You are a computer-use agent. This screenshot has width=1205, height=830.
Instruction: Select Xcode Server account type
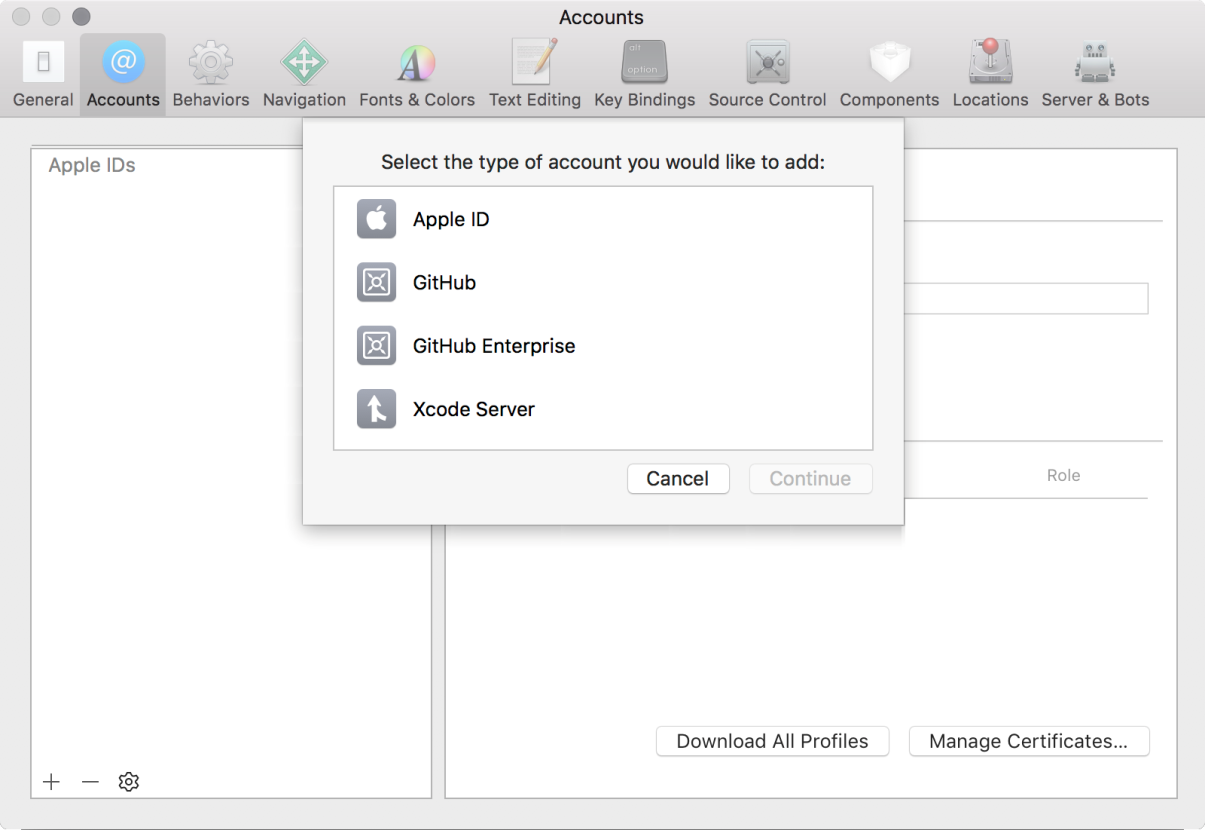pyautogui.click(x=603, y=409)
